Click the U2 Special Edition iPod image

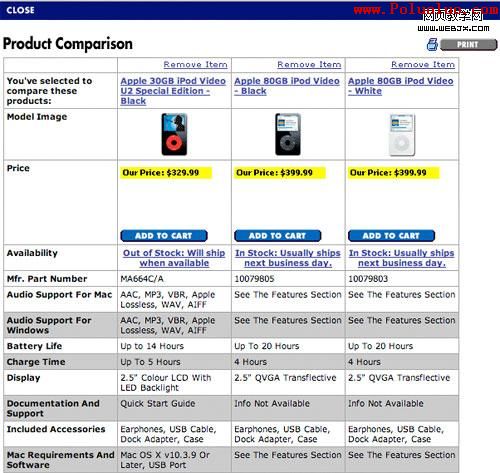tap(174, 134)
